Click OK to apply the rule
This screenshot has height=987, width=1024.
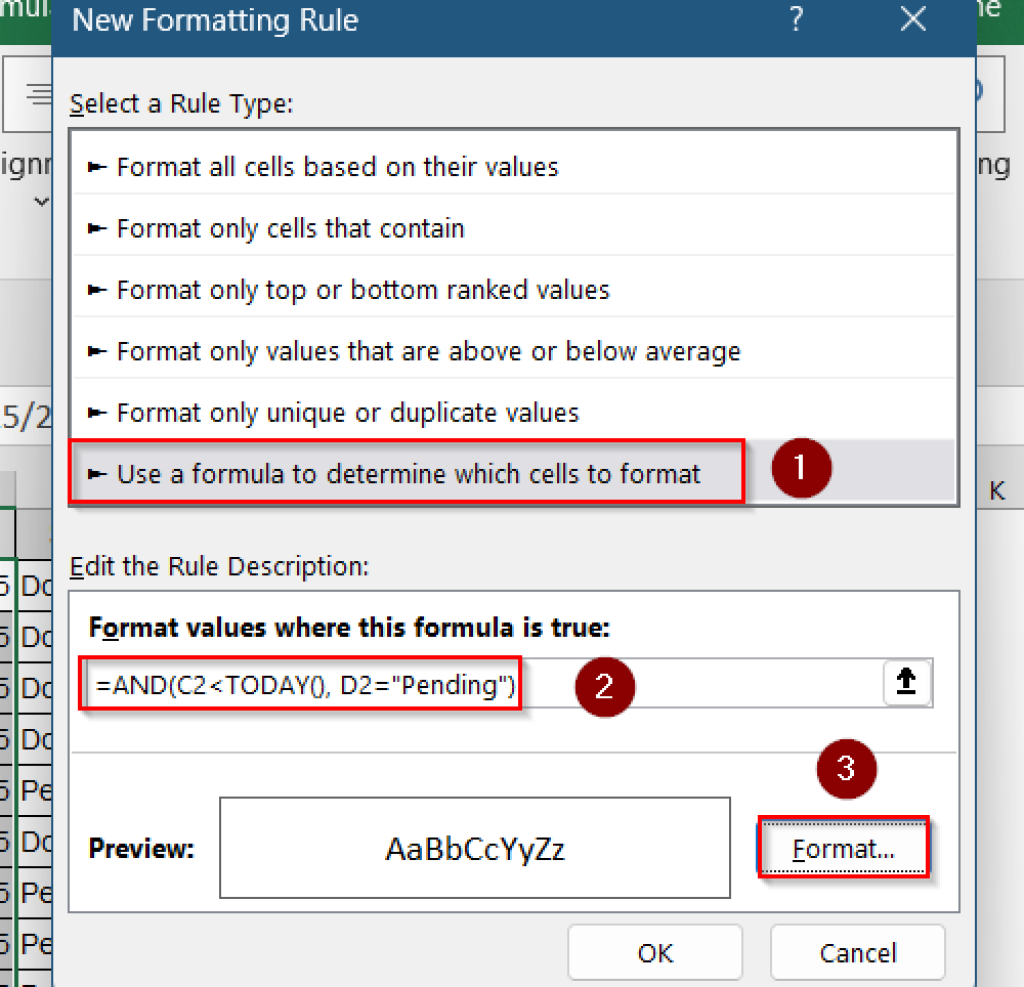(x=655, y=952)
